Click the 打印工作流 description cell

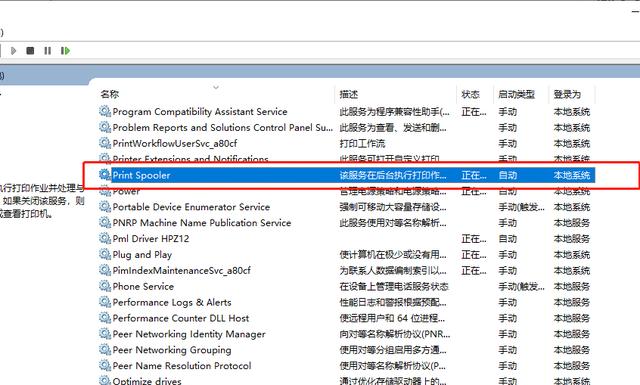(x=362, y=143)
